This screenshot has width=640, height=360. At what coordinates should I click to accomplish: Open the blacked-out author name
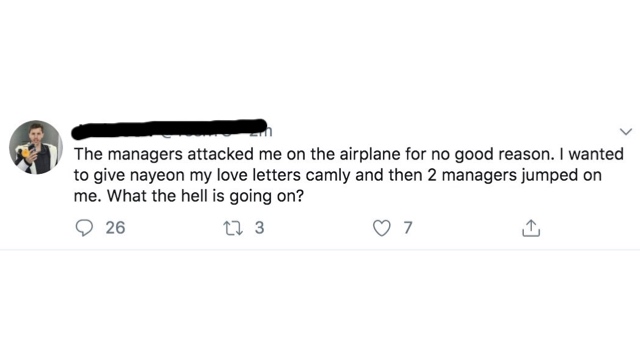click(163, 129)
